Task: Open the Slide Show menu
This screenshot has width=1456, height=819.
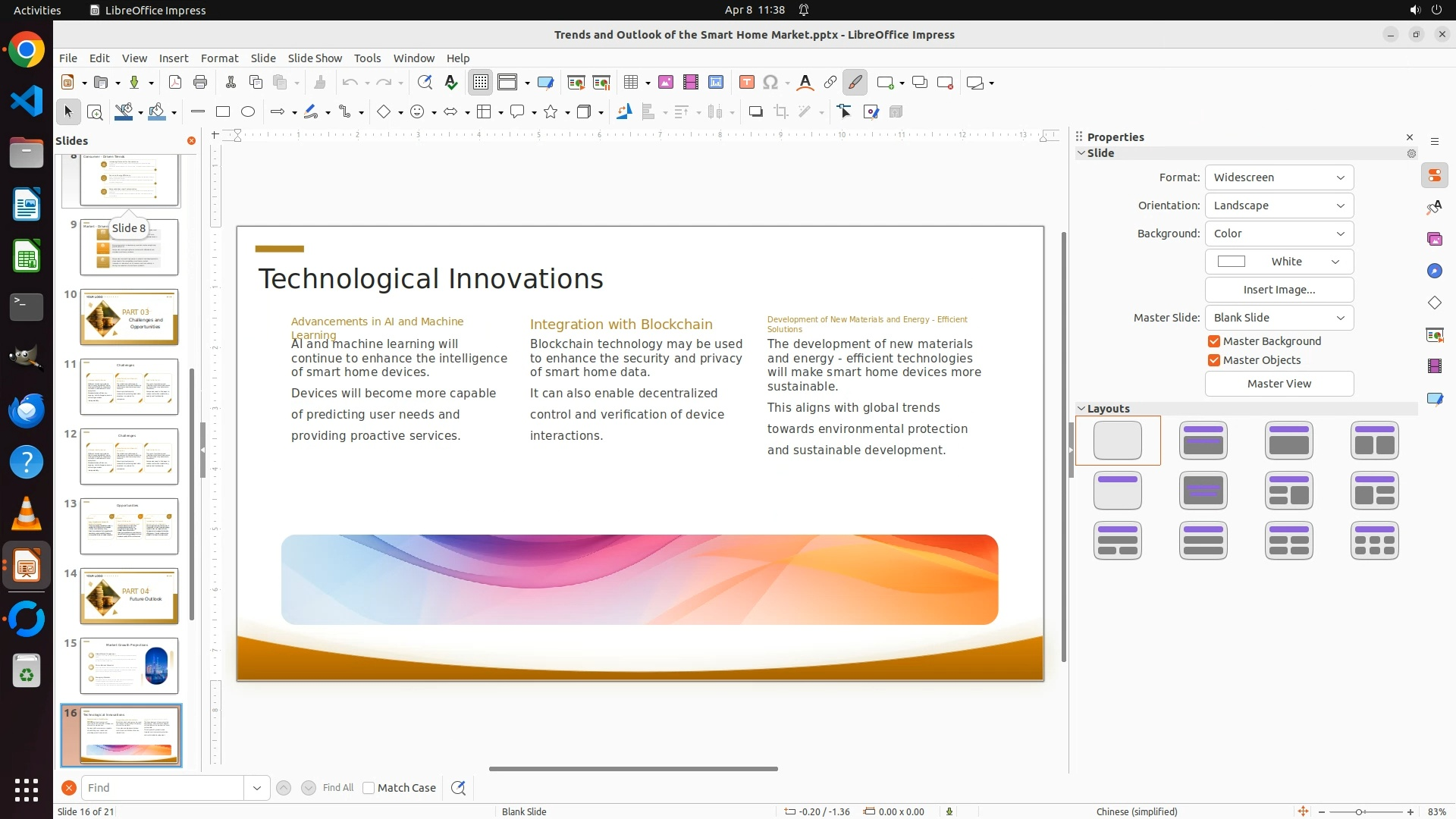Action: [x=315, y=58]
